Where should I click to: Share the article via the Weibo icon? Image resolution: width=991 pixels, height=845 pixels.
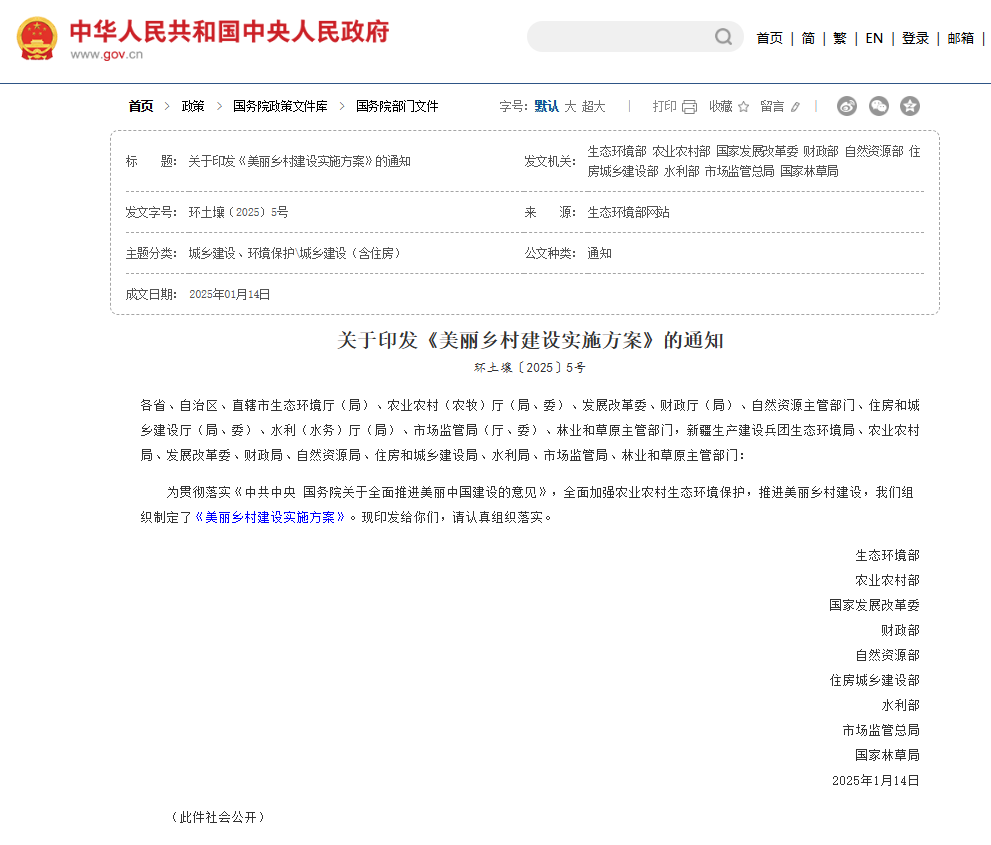(847, 106)
